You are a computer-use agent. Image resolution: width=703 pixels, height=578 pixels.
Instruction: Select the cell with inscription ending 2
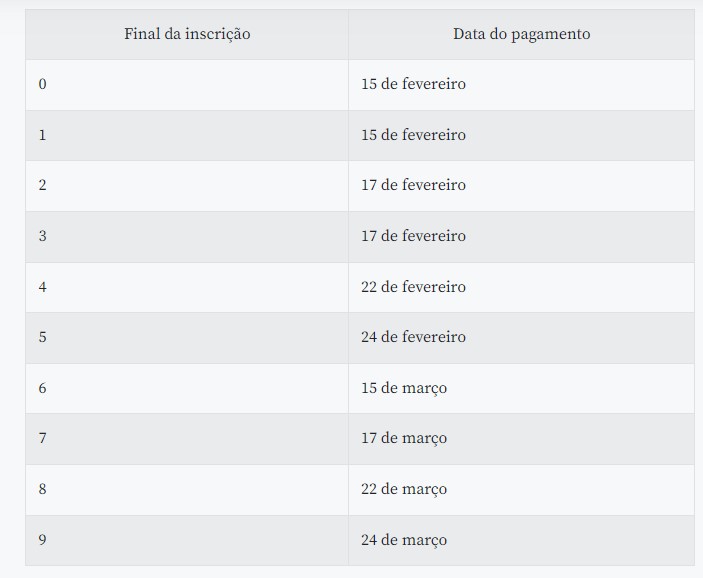click(x=42, y=185)
